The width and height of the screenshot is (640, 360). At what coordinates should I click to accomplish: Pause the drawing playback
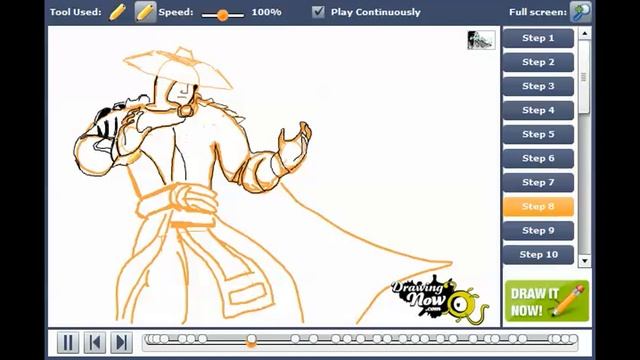tap(68, 342)
